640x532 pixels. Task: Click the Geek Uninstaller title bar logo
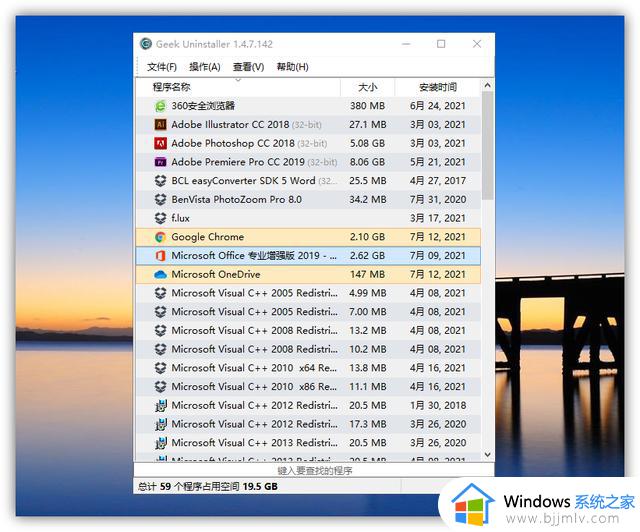(146, 44)
